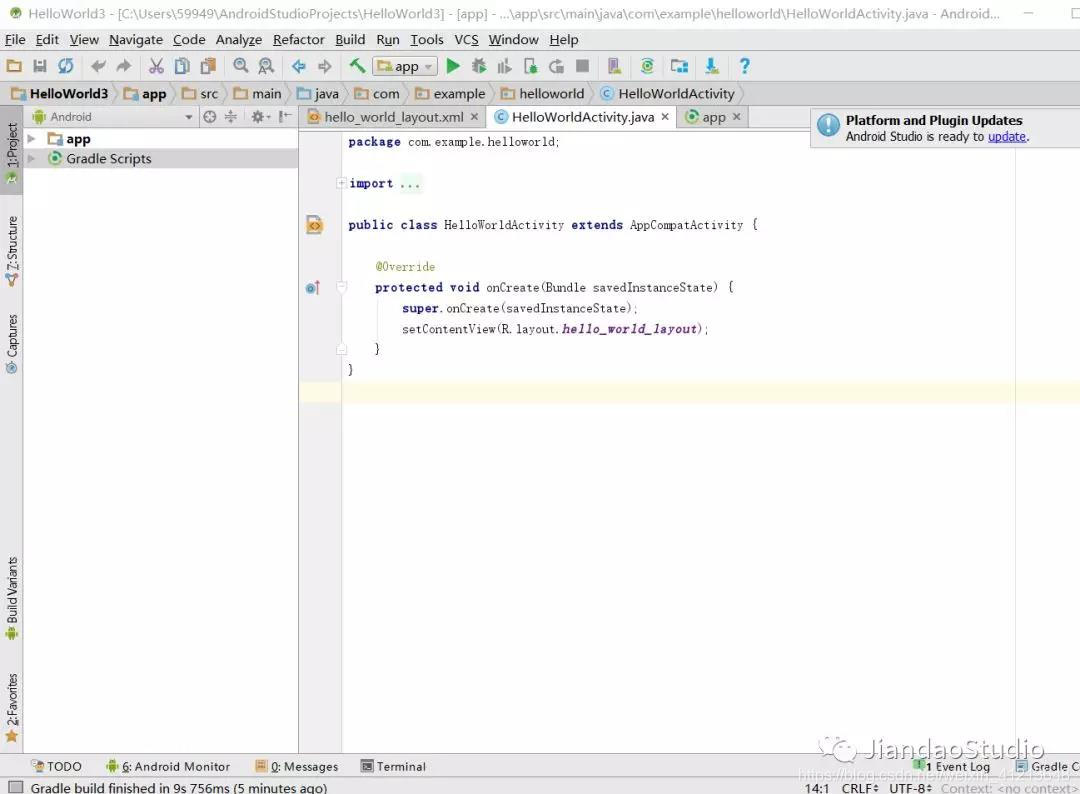Toggle the Build Variants tool window

click(12, 598)
